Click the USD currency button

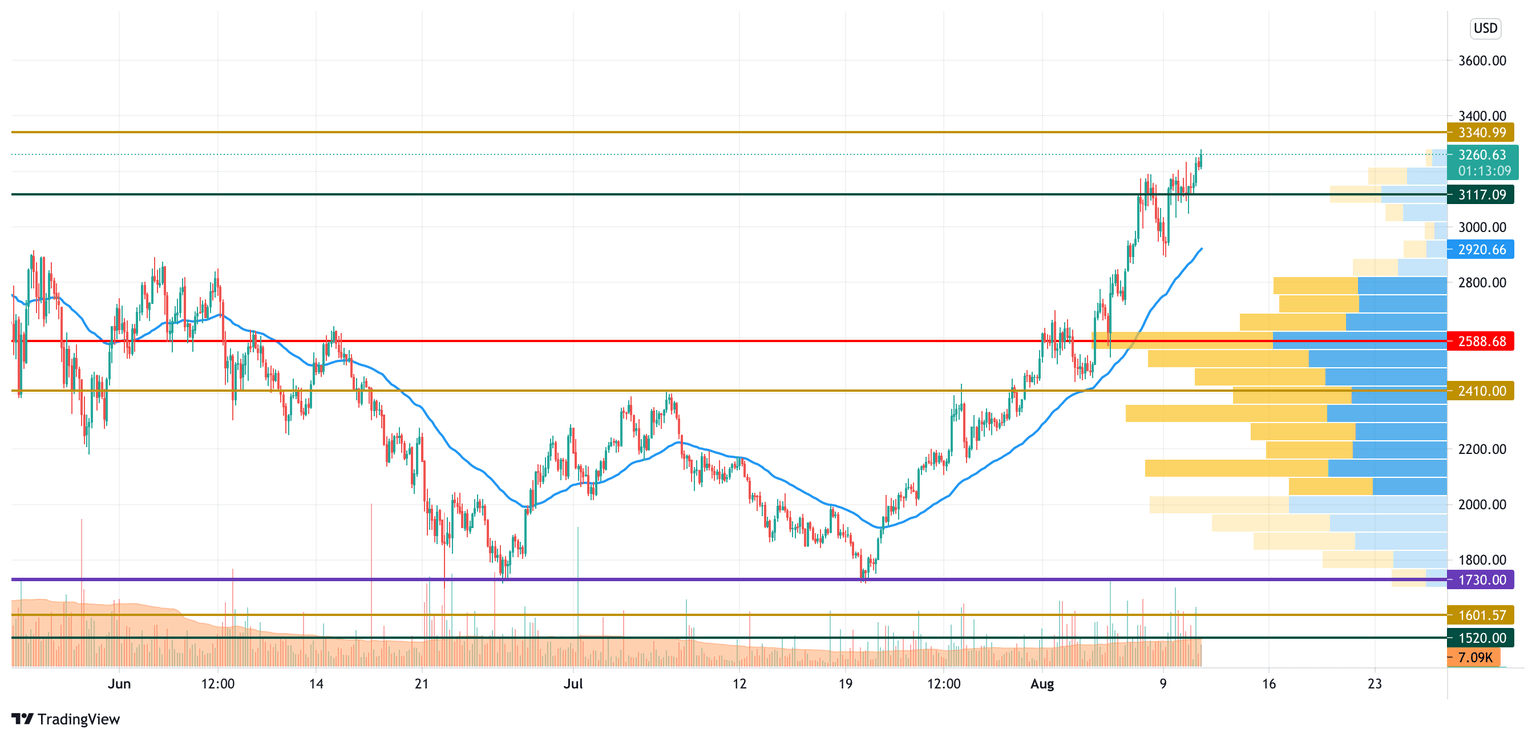[x=1486, y=28]
